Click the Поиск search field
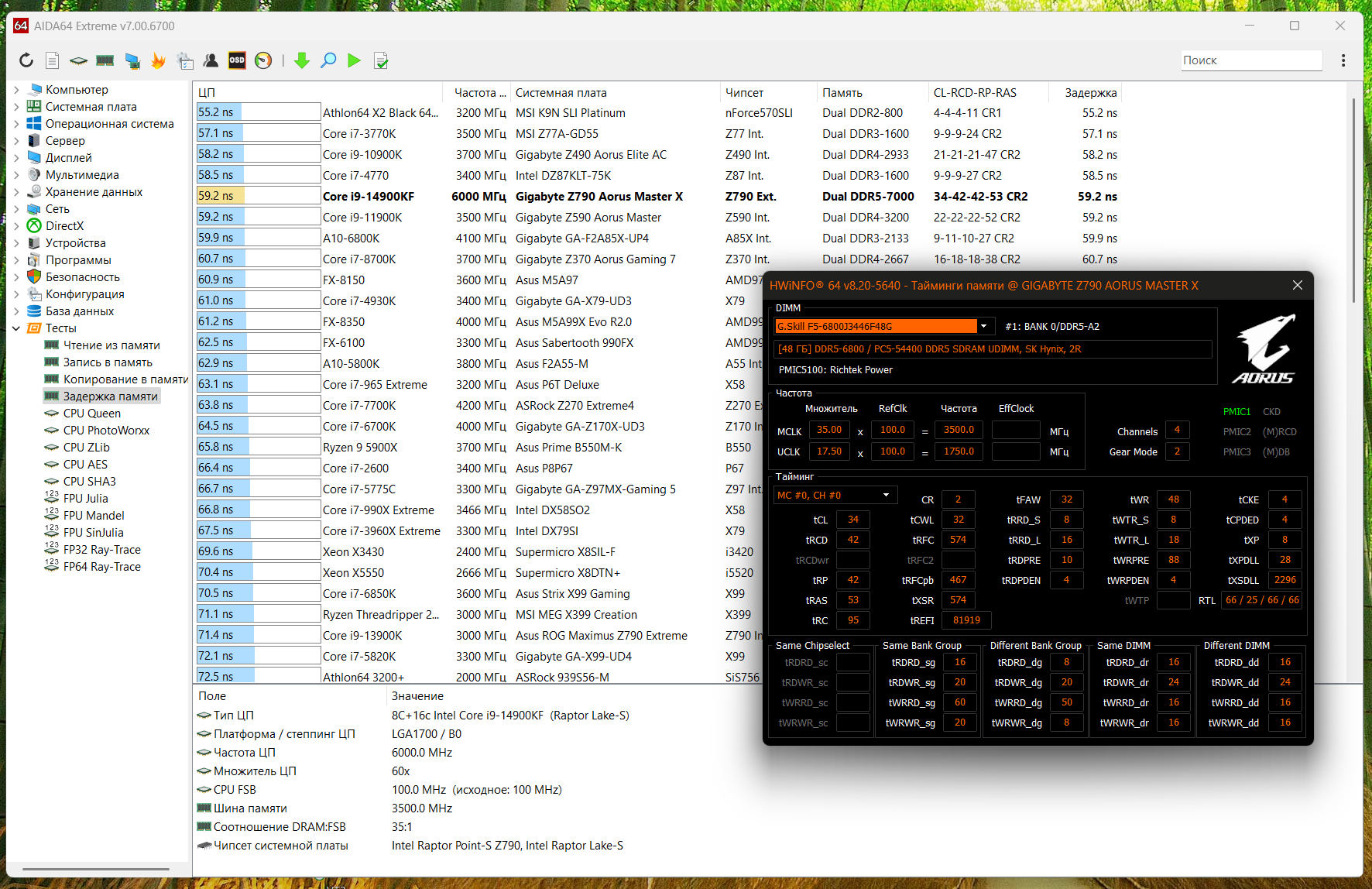This screenshot has width=1372, height=889. (x=1251, y=60)
